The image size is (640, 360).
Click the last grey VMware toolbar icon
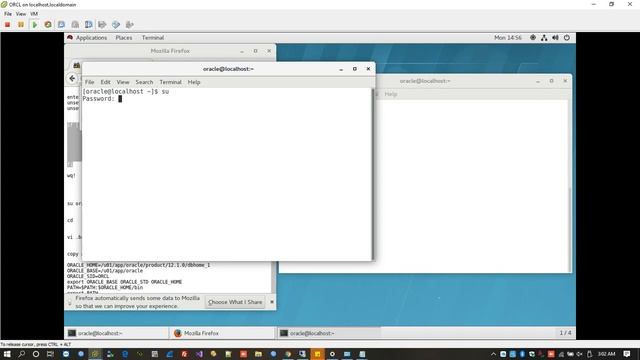tap(129, 25)
